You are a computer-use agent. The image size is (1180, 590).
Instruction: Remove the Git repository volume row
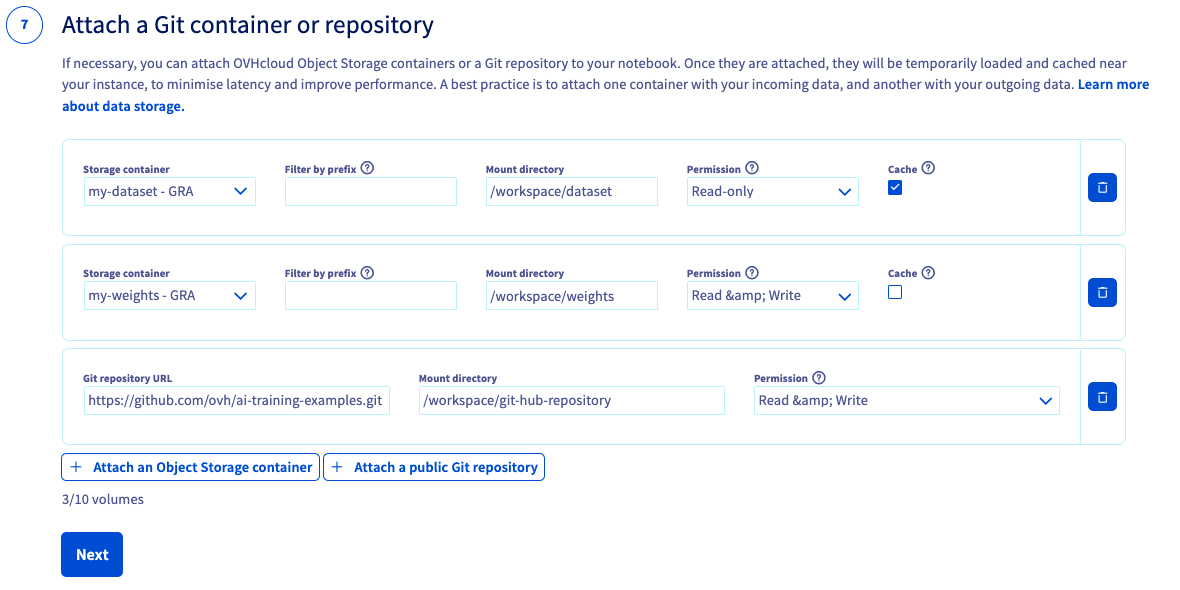[1102, 397]
